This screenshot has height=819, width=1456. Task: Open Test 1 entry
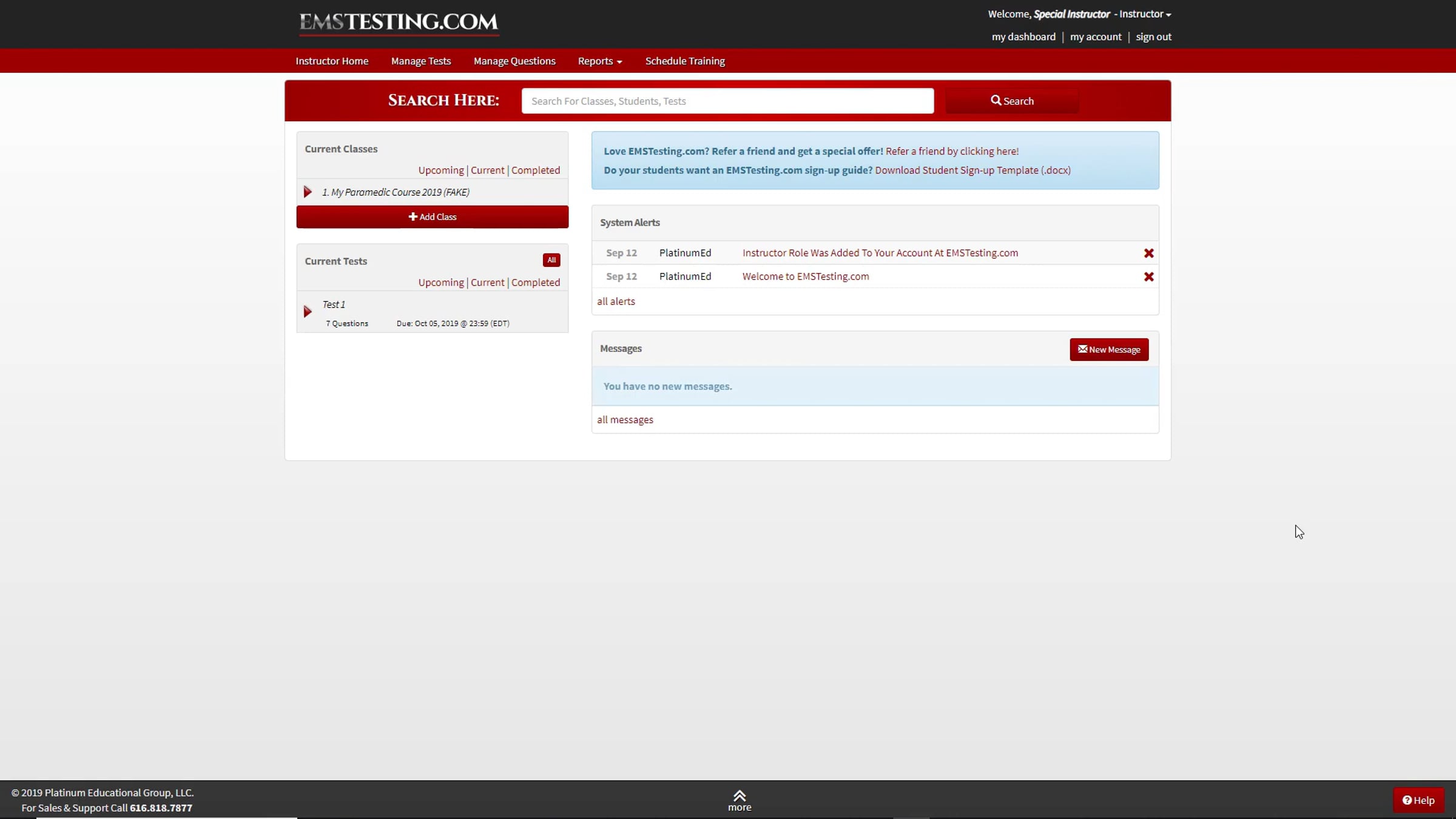pos(334,305)
